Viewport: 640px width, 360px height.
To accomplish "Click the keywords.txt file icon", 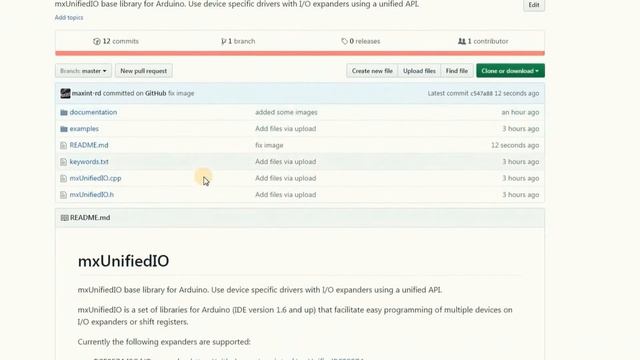I will click(63, 162).
